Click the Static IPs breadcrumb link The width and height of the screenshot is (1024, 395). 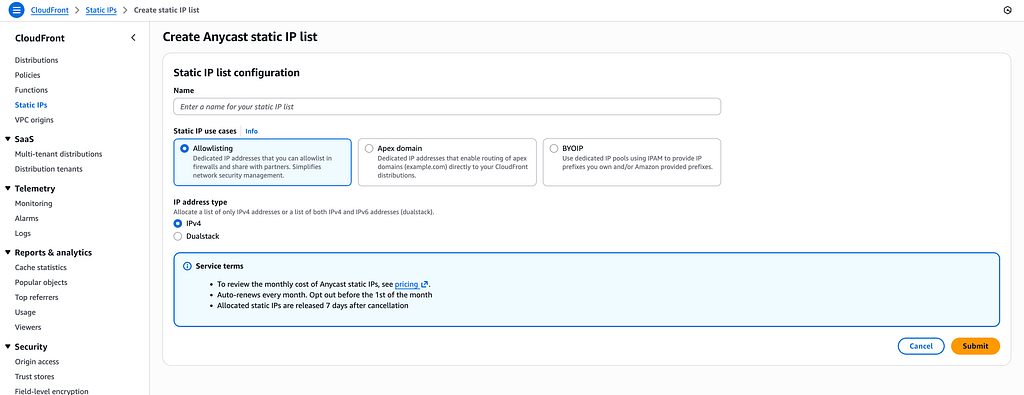pos(101,10)
